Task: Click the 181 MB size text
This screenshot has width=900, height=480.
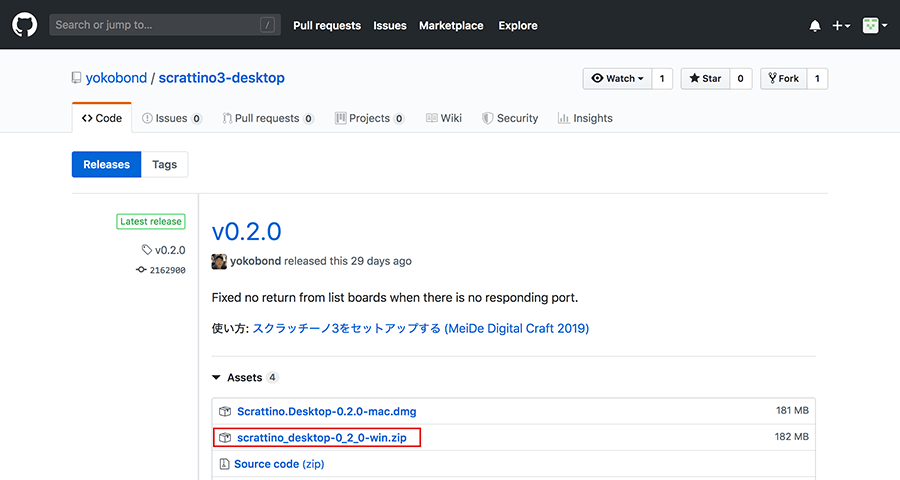Action: coord(792,411)
